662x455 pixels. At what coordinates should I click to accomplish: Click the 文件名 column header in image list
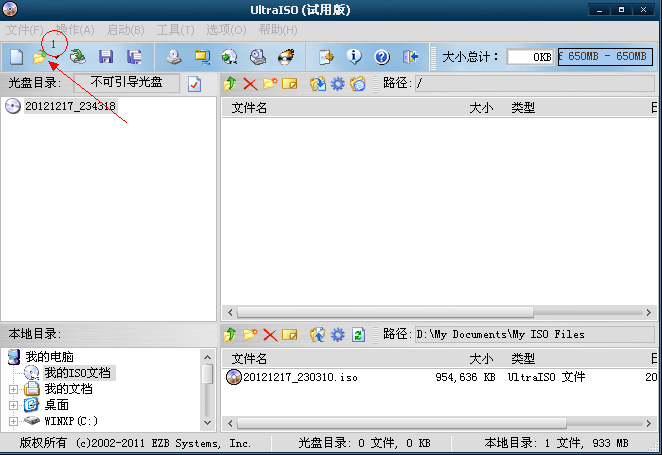point(249,108)
